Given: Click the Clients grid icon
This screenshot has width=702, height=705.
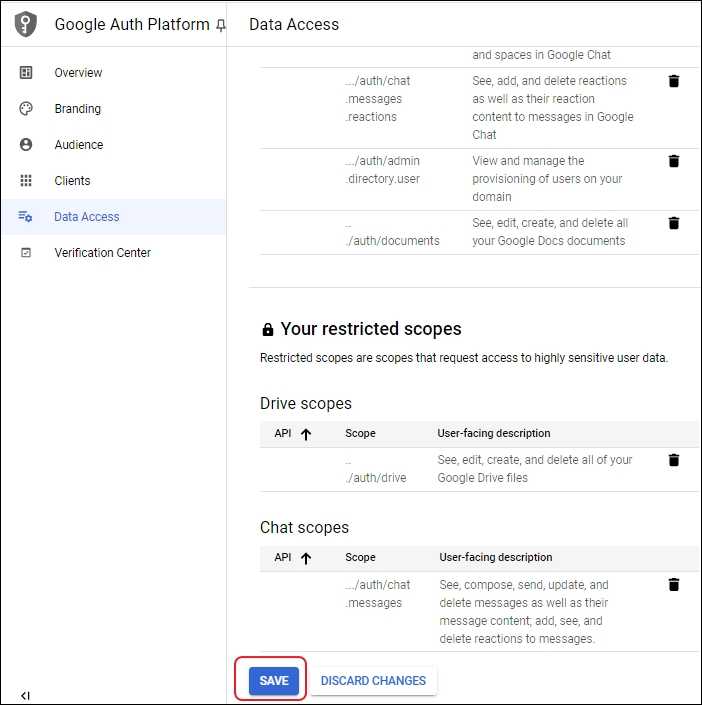Looking at the screenshot, I should coord(26,180).
